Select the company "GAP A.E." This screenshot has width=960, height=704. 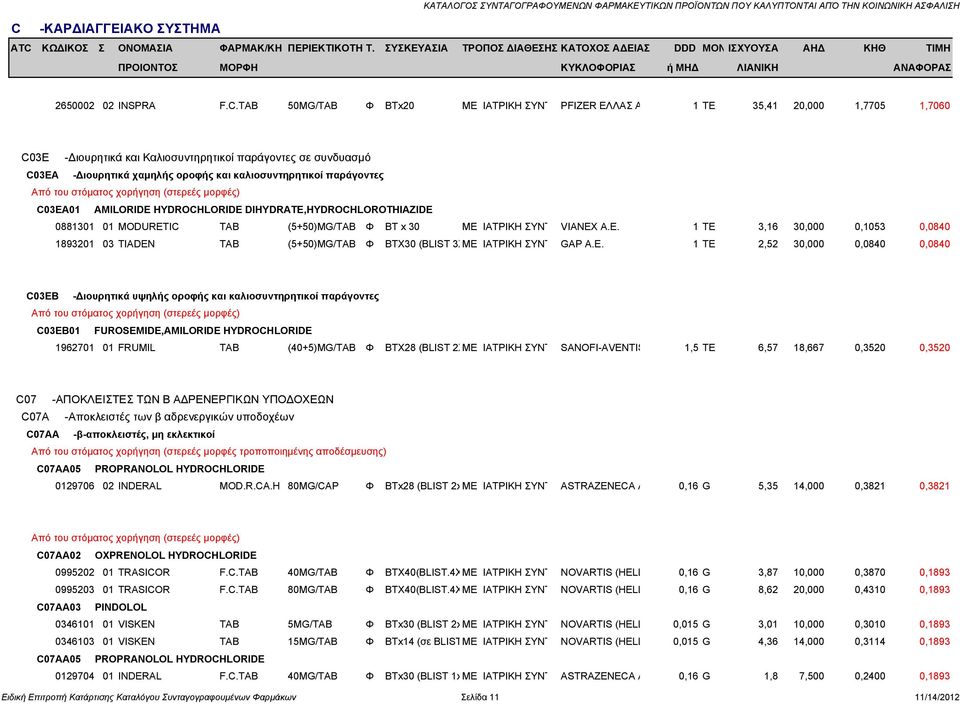[582, 244]
